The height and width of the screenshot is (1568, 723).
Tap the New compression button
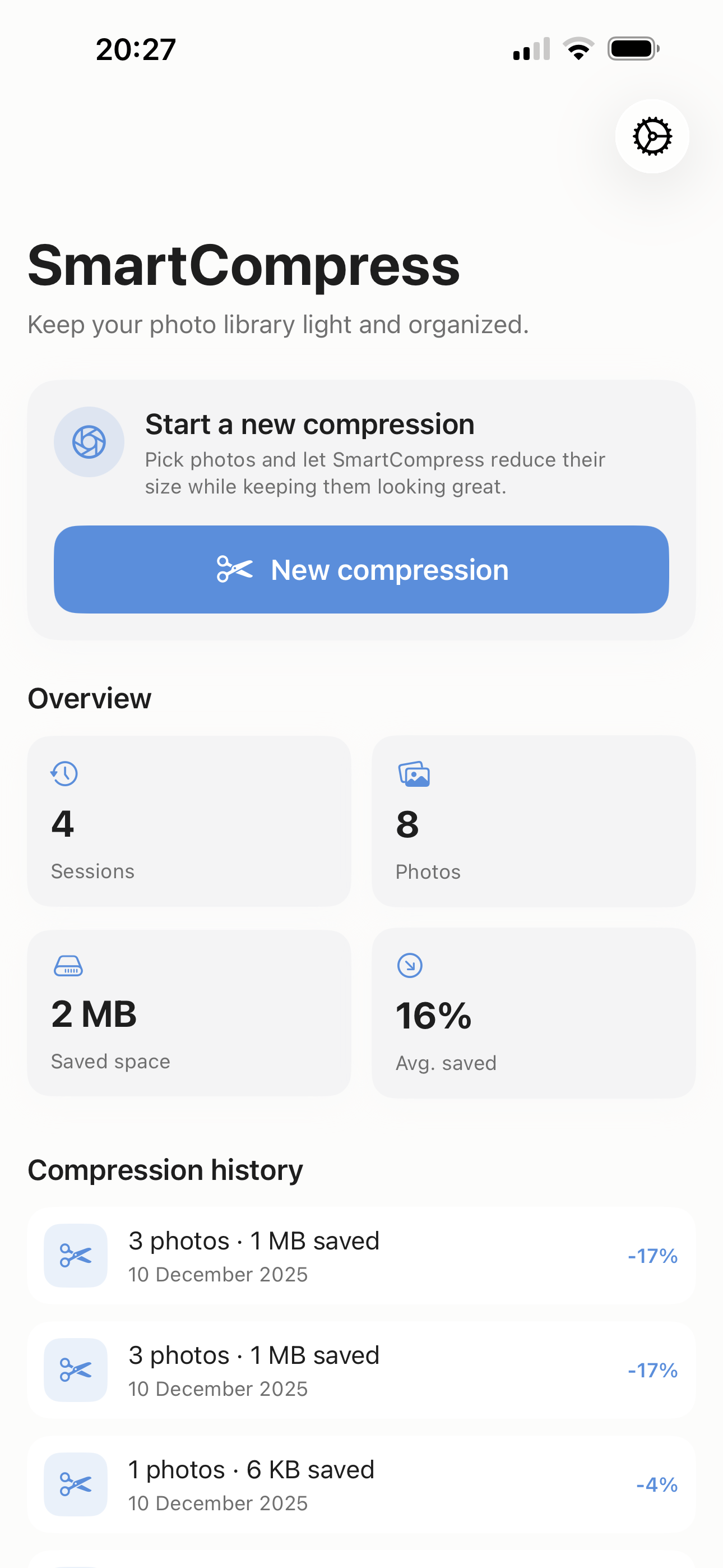click(361, 569)
